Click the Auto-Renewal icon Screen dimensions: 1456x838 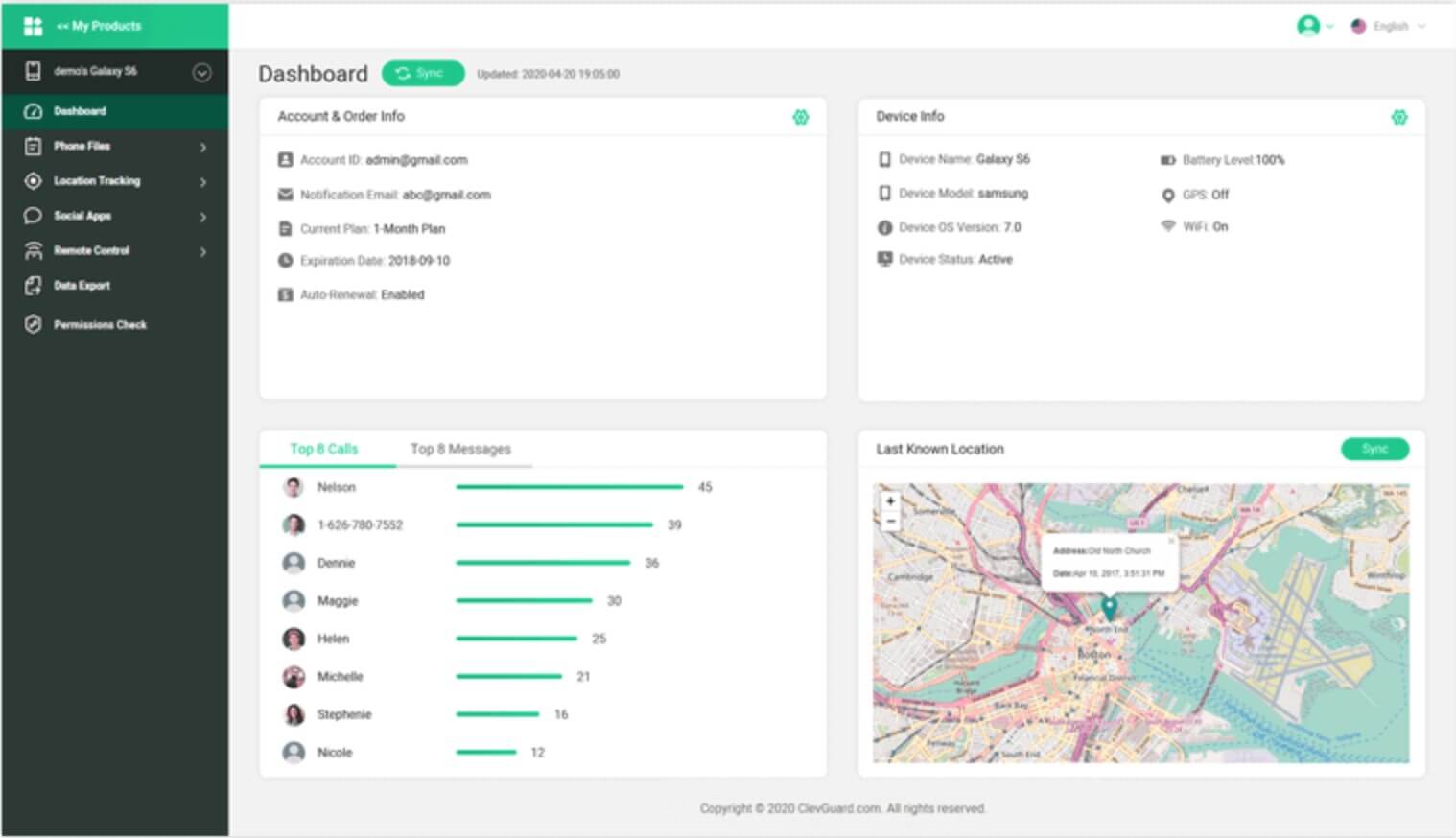click(285, 295)
